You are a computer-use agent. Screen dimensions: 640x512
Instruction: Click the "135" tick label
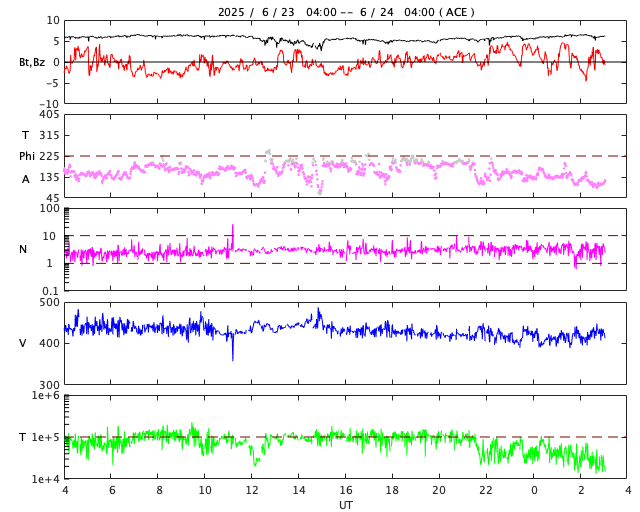point(49,177)
